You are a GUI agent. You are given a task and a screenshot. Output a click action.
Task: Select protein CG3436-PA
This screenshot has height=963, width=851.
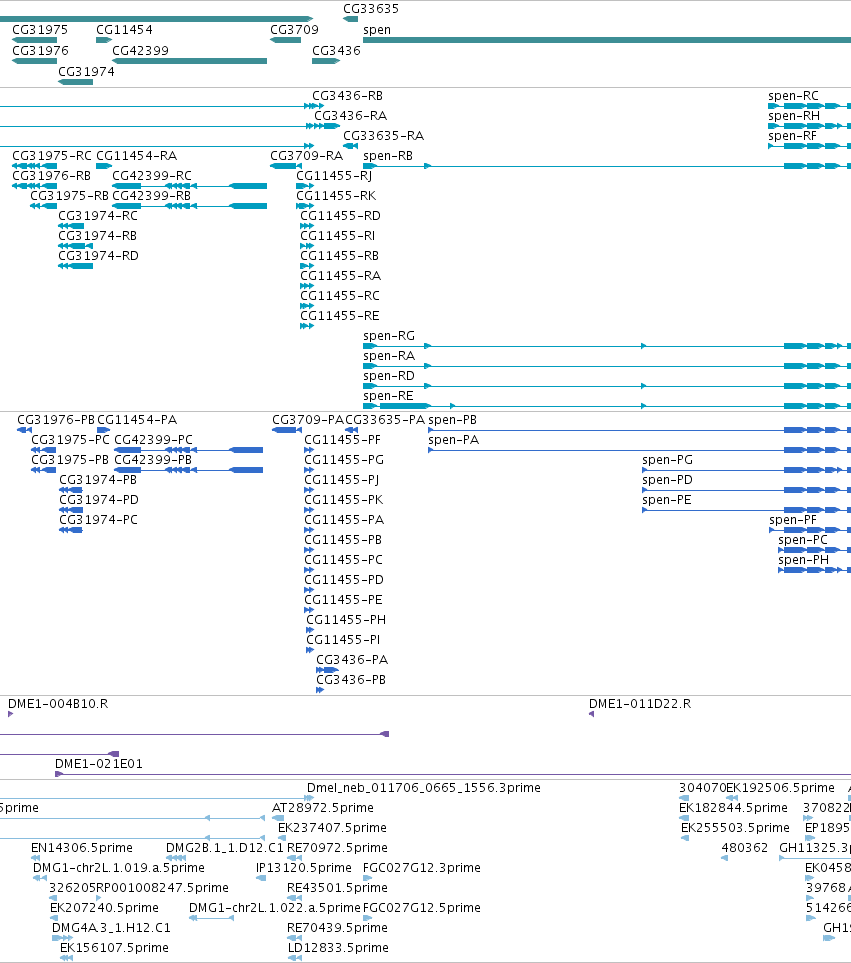point(352,660)
